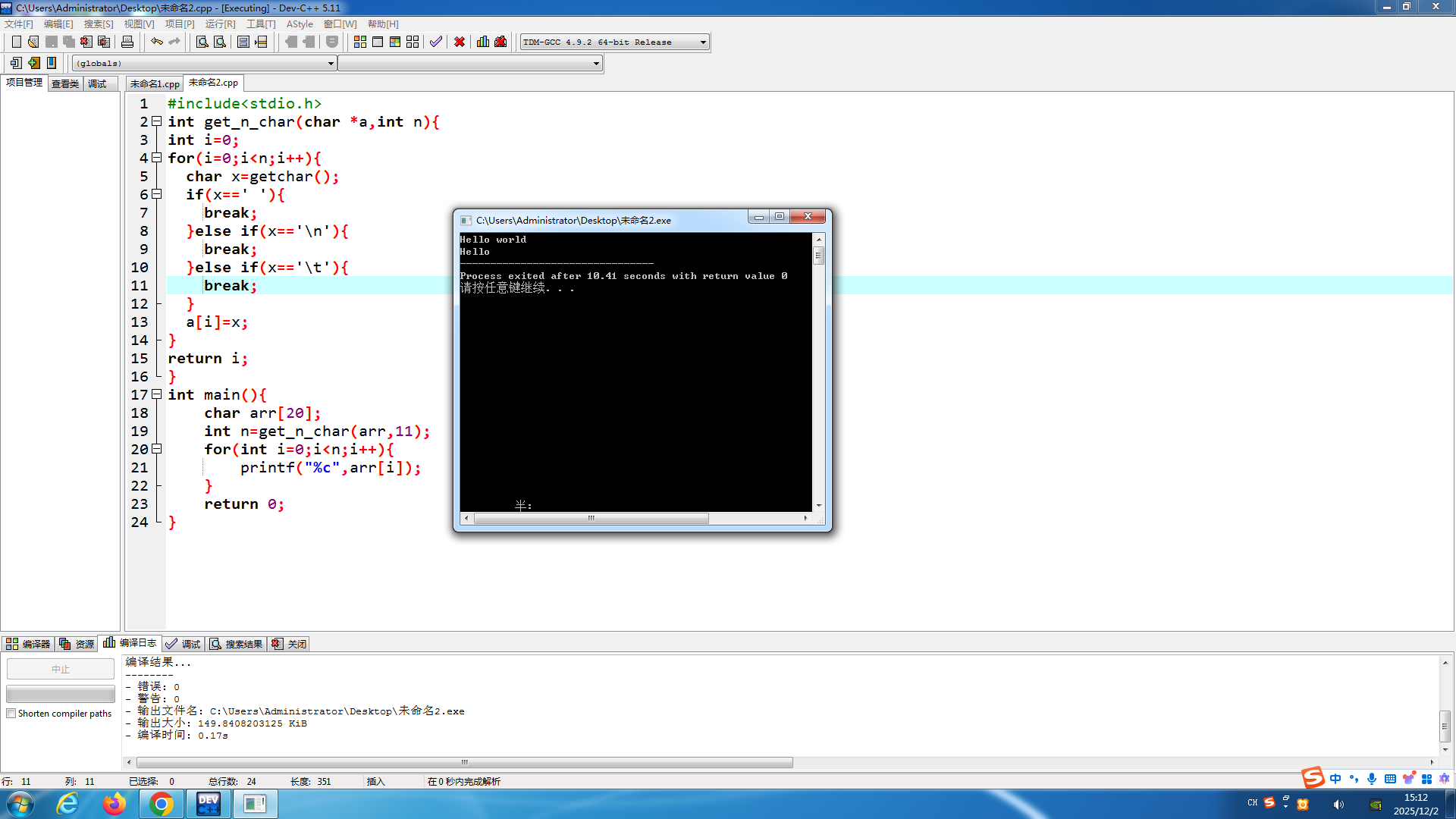
Task: Click the New file toolbar icon
Action: (16, 42)
